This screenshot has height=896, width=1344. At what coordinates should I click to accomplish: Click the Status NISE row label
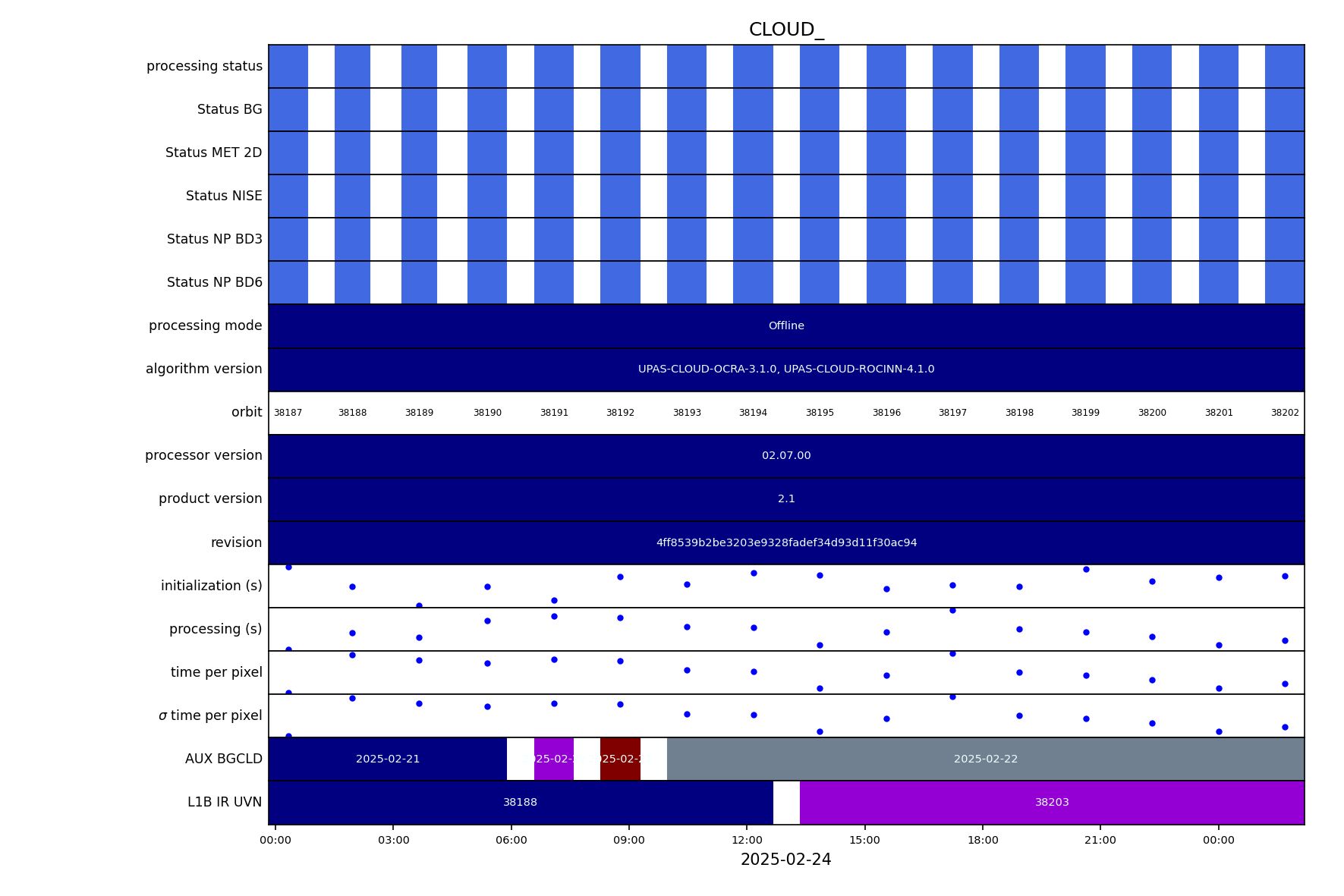pyautogui.click(x=224, y=196)
